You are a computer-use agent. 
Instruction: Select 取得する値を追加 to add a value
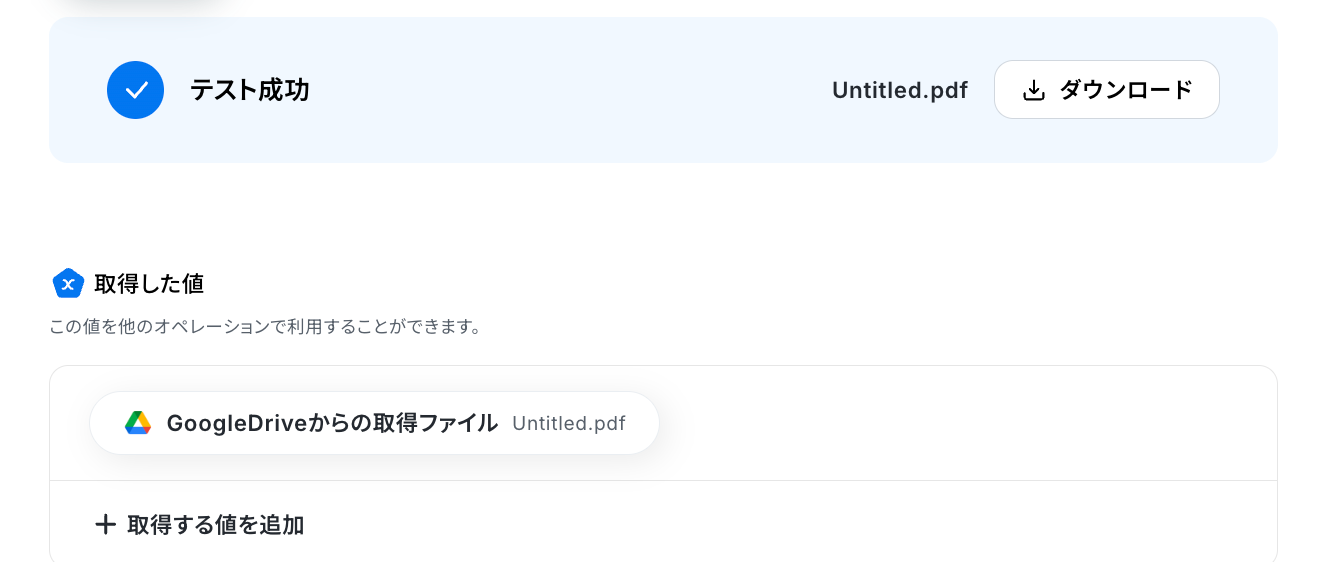(199, 525)
